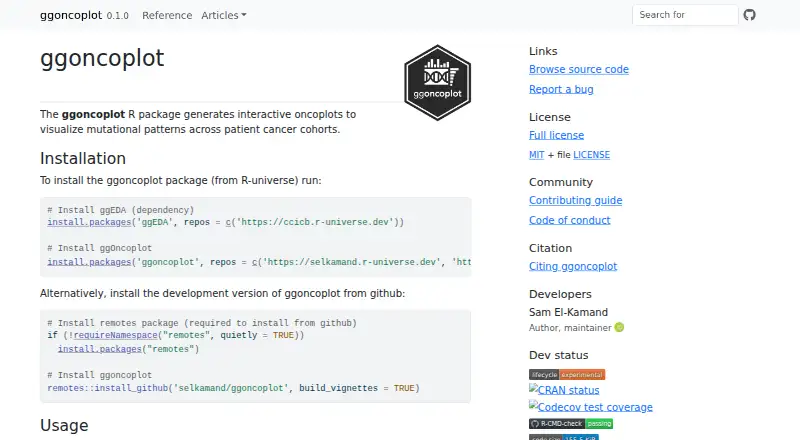Open Browse source code link
Screen dimensions: 800x440
click(579, 69)
